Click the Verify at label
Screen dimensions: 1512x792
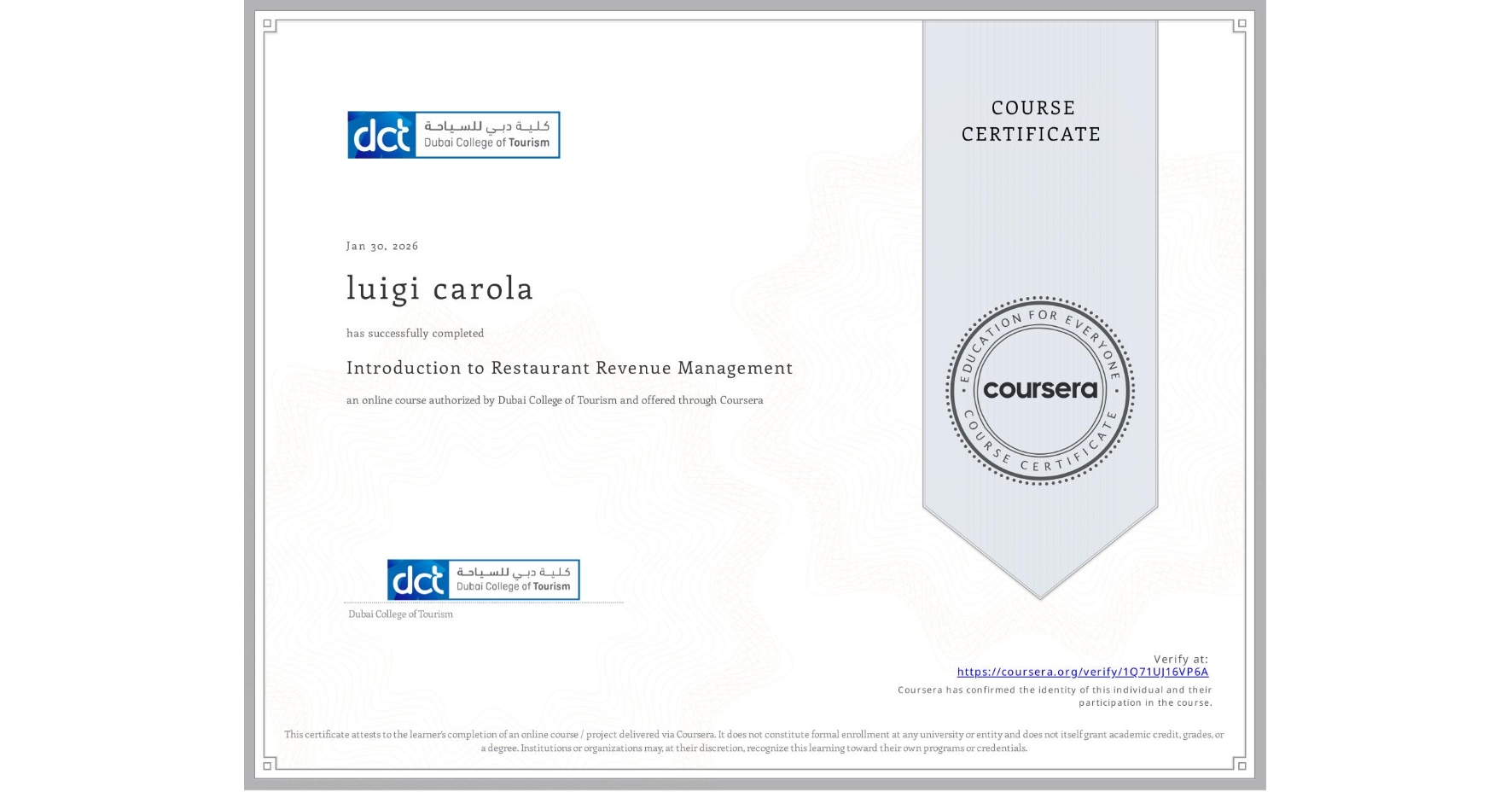[x=1180, y=658]
